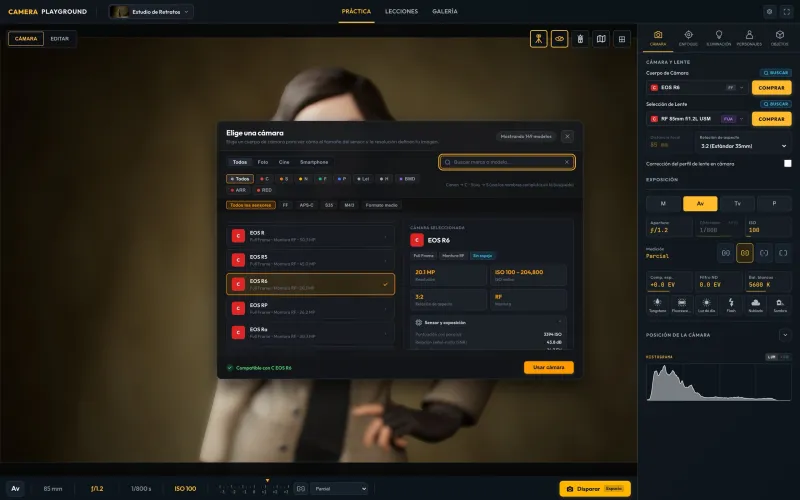Click the Bal. blancos 5600 K slider

point(768,282)
